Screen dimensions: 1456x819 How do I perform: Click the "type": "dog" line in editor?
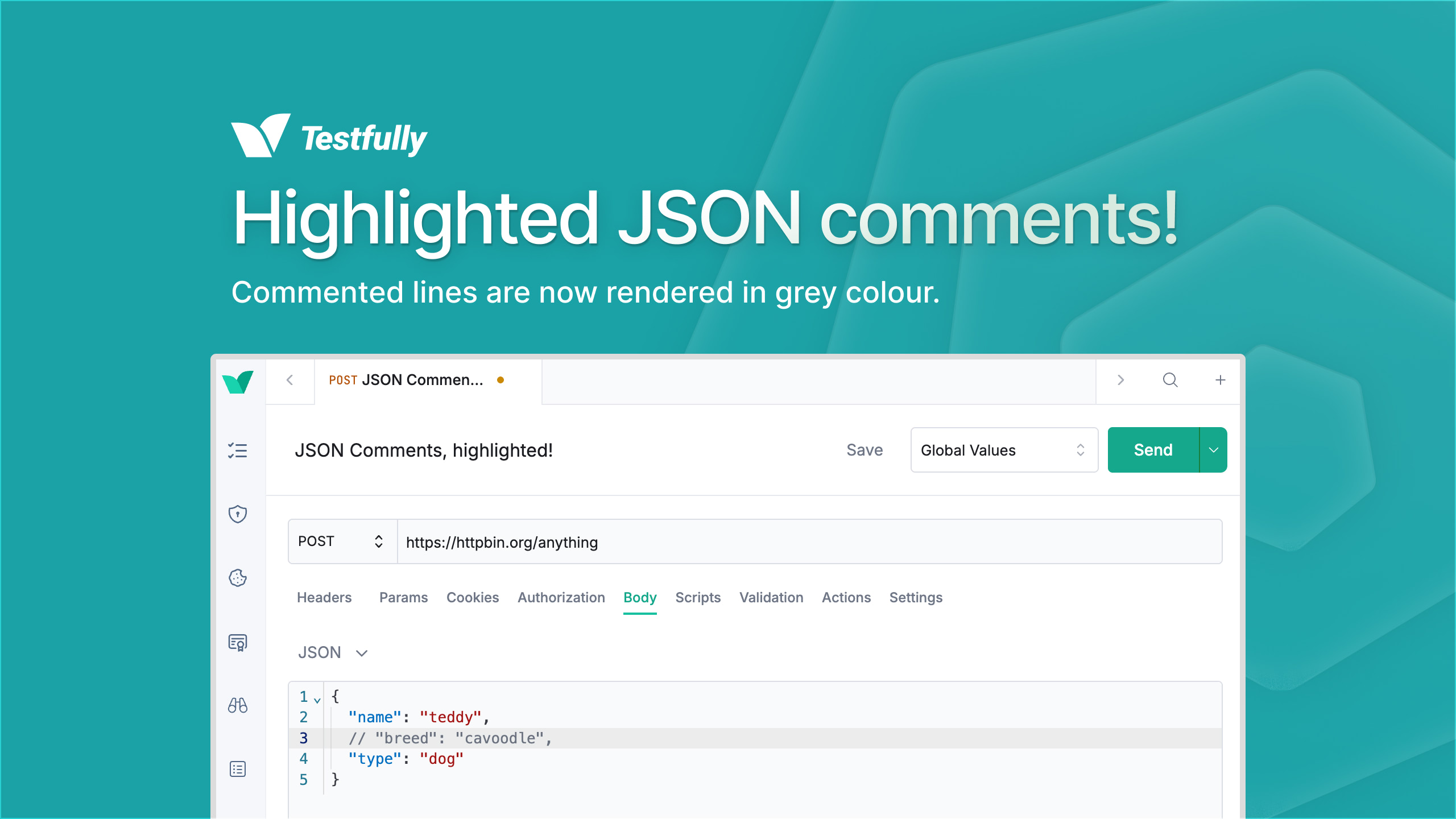(406, 758)
